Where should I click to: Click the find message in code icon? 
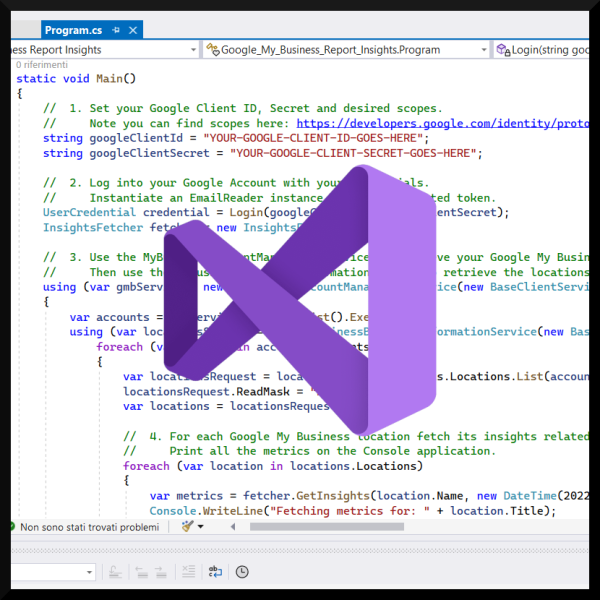[x=115, y=572]
